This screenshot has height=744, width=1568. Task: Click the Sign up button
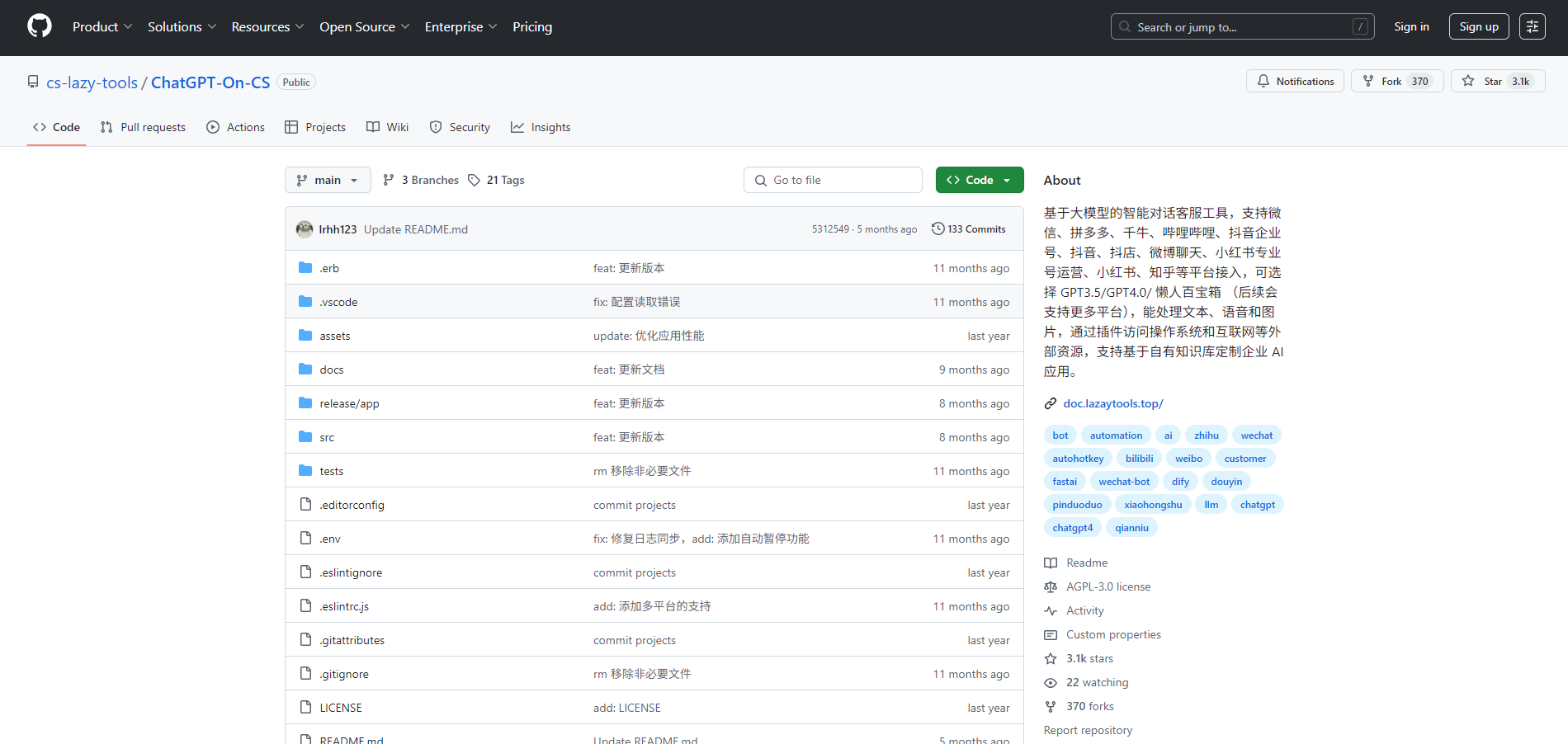coord(1479,26)
